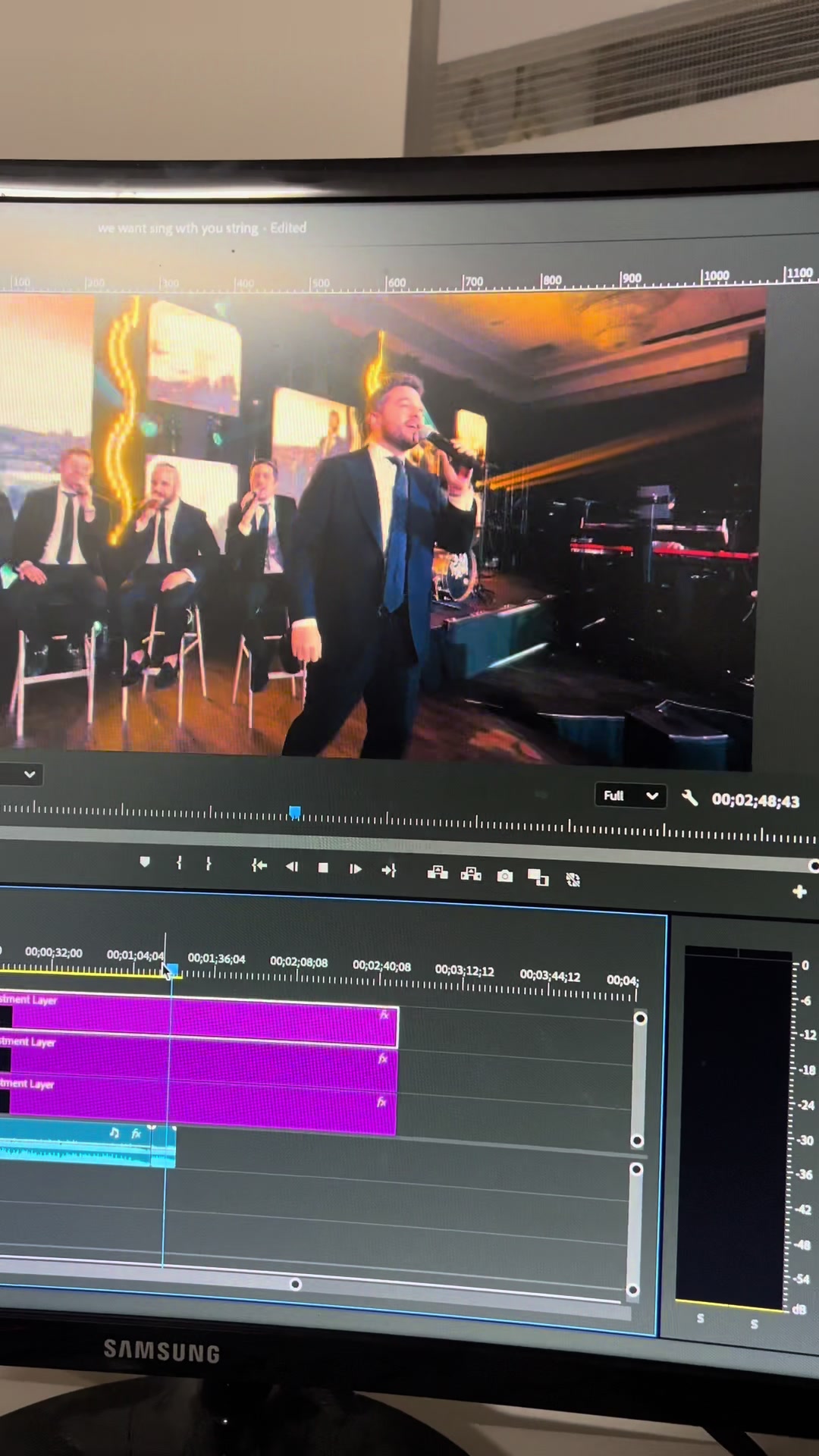The width and height of the screenshot is (819, 1456).
Task: Click the monitor zoom scroll bar end handle
Action: [814, 865]
